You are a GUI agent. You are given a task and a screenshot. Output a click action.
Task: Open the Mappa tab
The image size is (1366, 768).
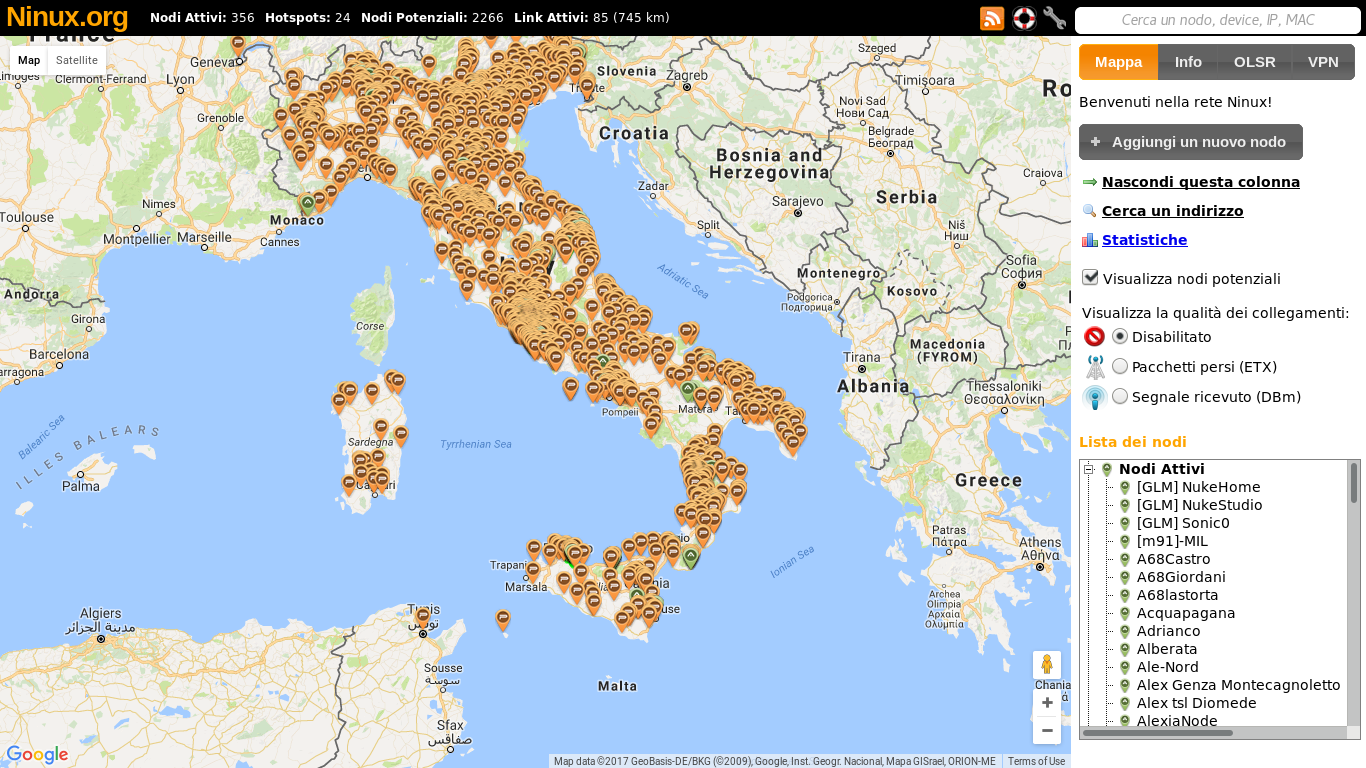coord(1118,62)
